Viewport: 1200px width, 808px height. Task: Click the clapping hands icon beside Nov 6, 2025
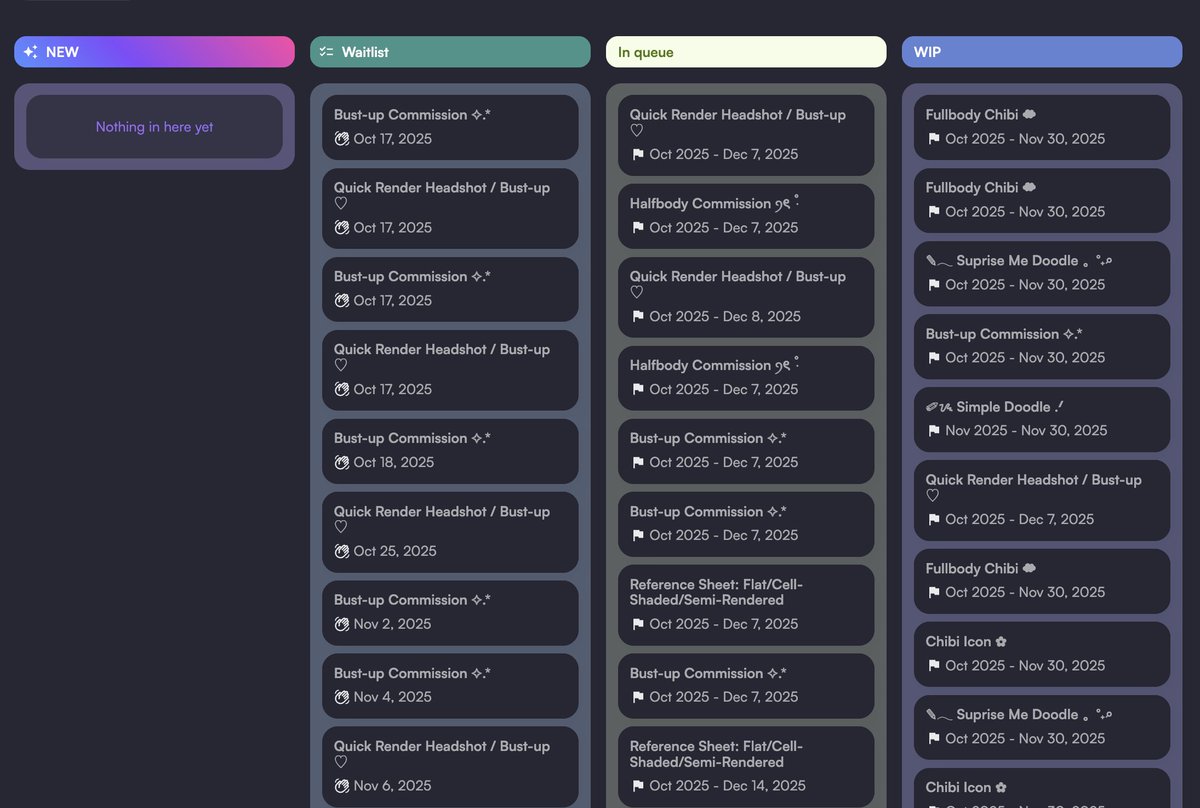tap(341, 786)
